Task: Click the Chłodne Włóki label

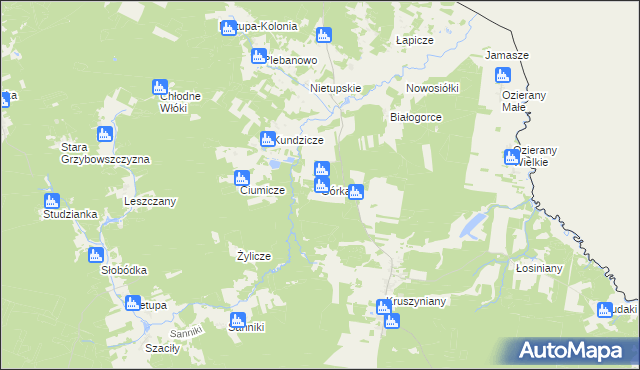Action: [x=180, y=102]
